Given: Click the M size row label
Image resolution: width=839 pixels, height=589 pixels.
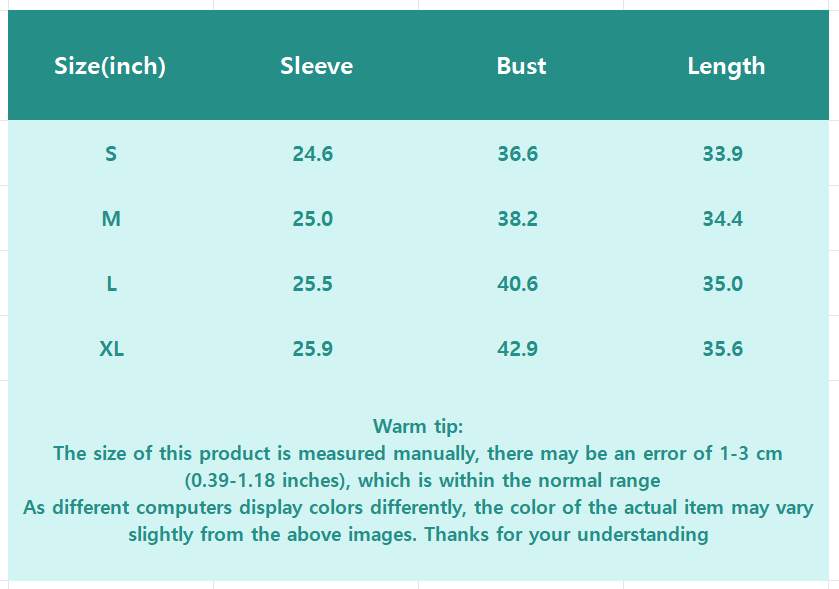Looking at the screenshot, I should [x=111, y=219].
